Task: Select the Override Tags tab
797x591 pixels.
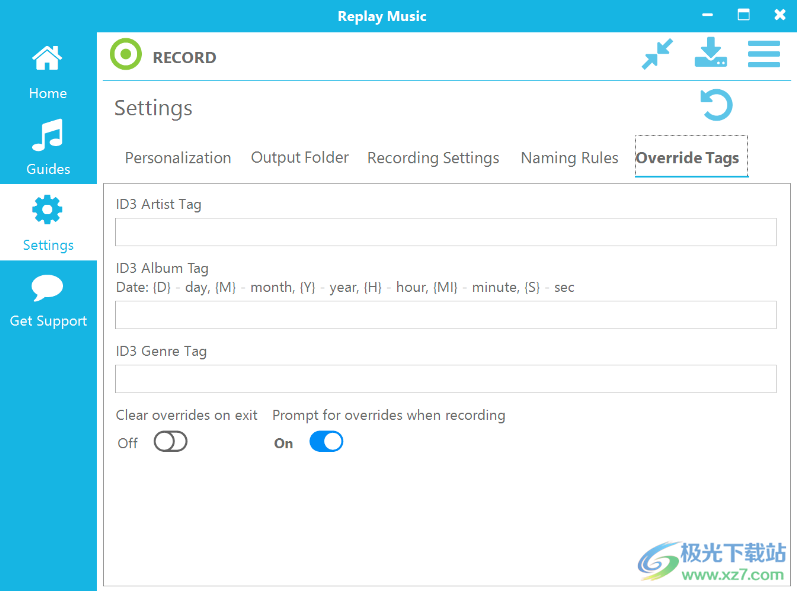Action: (x=691, y=157)
